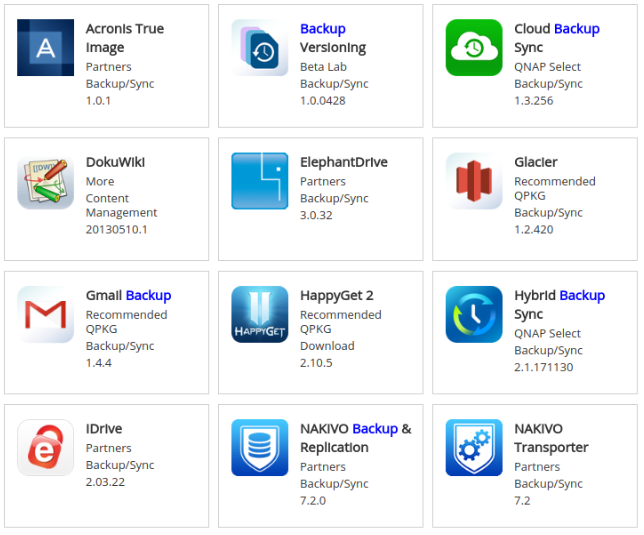
Task: Open NAKIVO Backup & Replication title
Action: pos(356,438)
